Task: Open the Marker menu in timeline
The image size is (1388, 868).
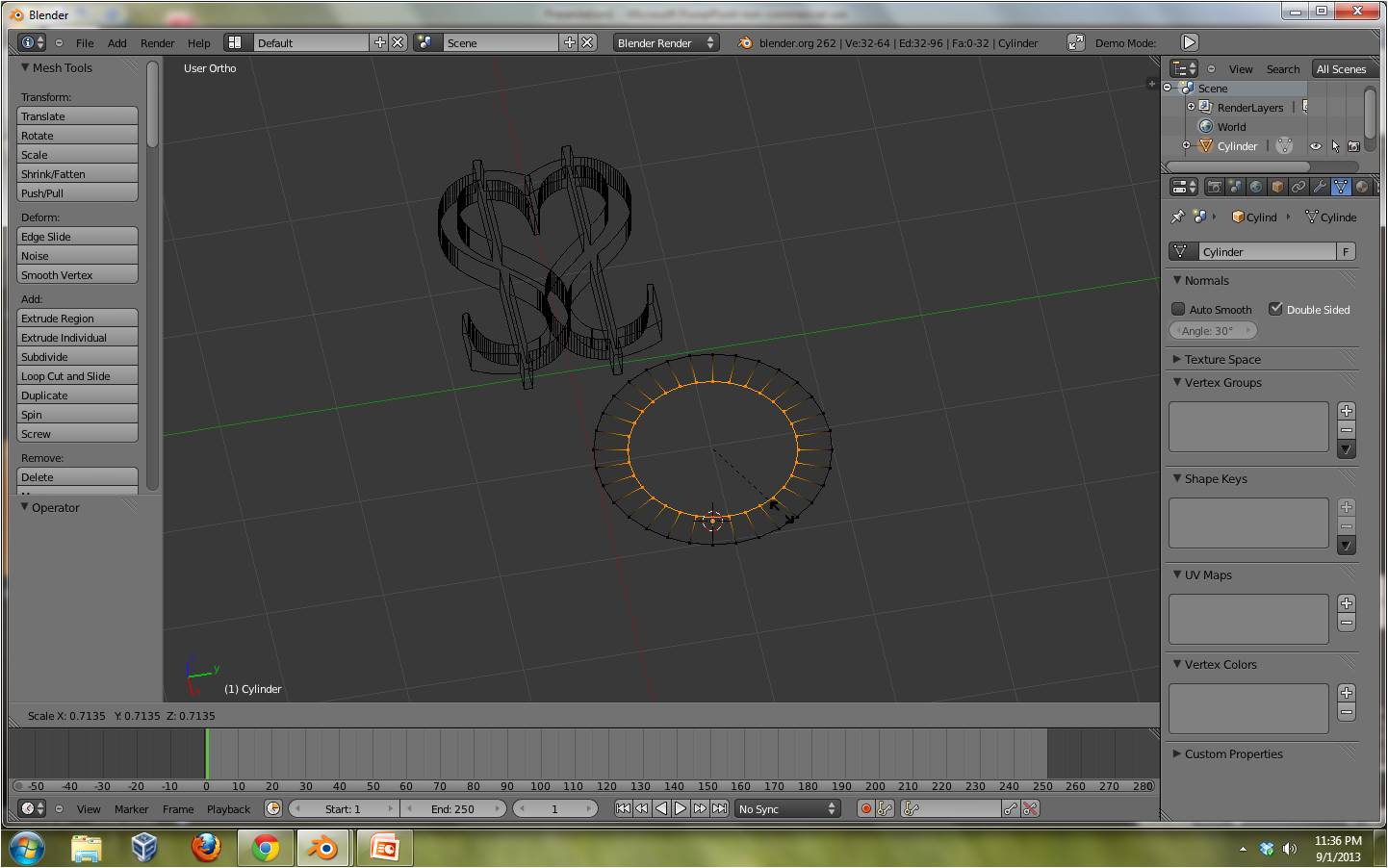Action: click(131, 809)
